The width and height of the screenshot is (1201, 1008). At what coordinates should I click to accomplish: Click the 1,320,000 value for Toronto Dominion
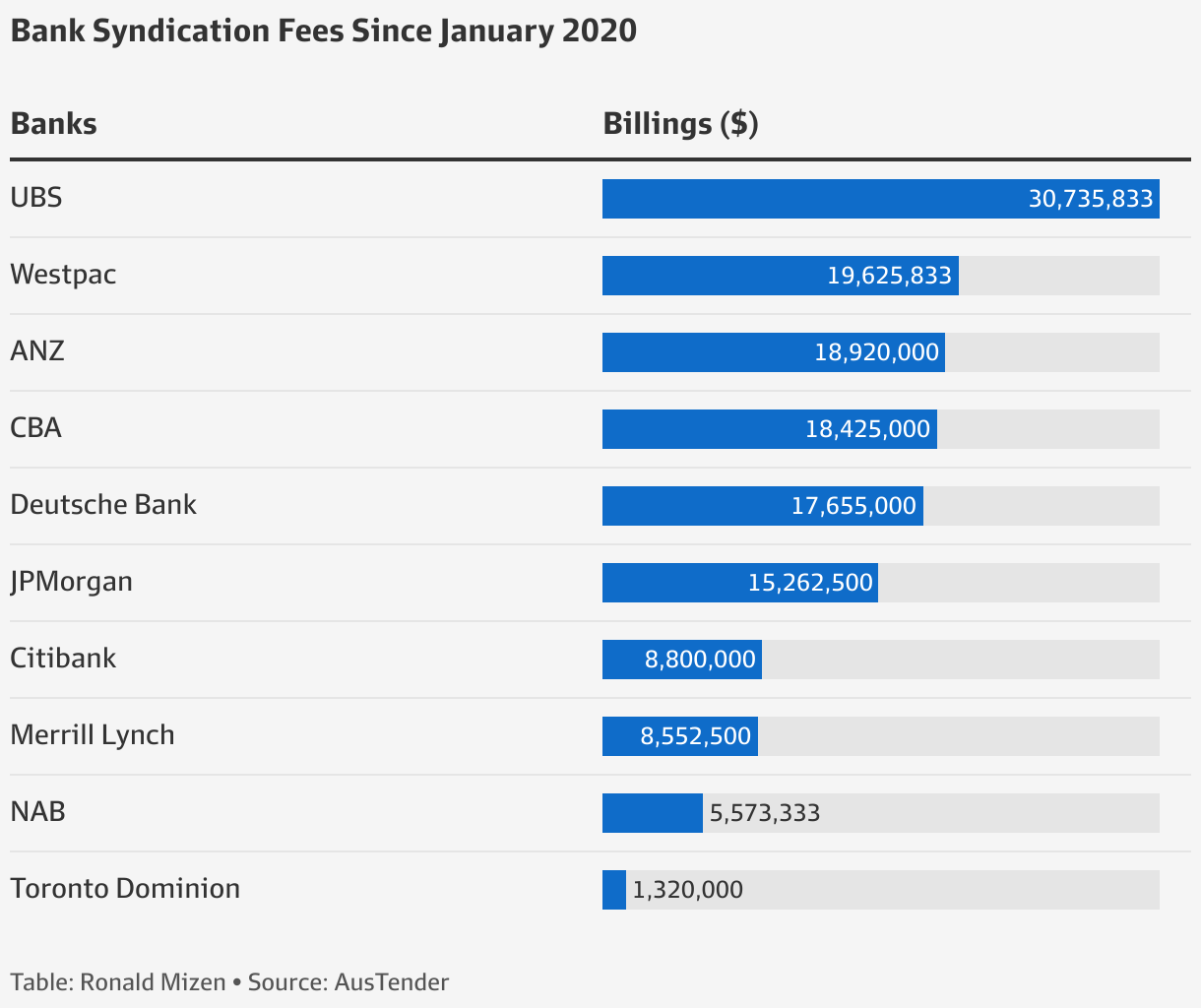point(688,890)
